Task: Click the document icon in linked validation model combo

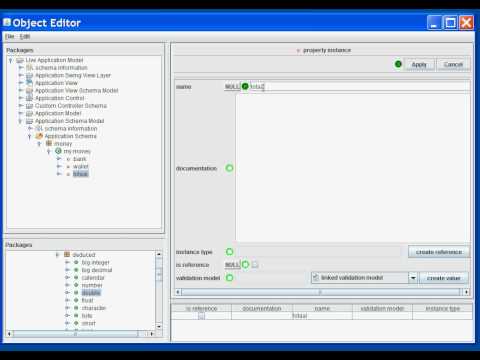Action: tap(316, 277)
